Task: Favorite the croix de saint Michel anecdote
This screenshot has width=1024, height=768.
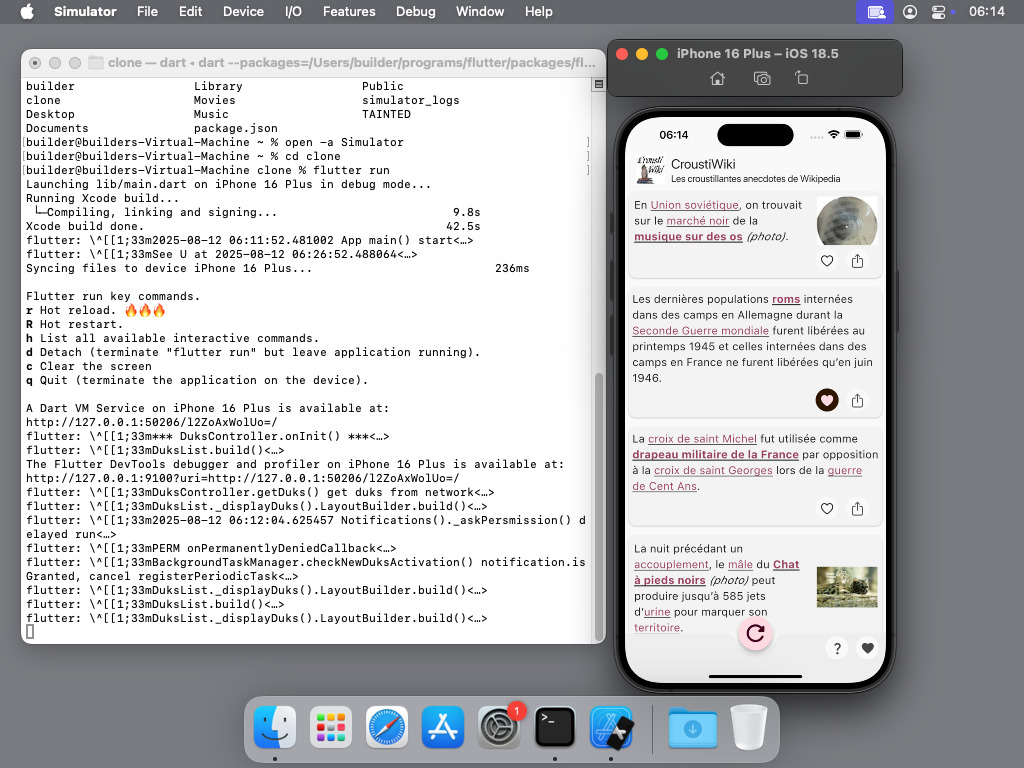Action: [826, 509]
